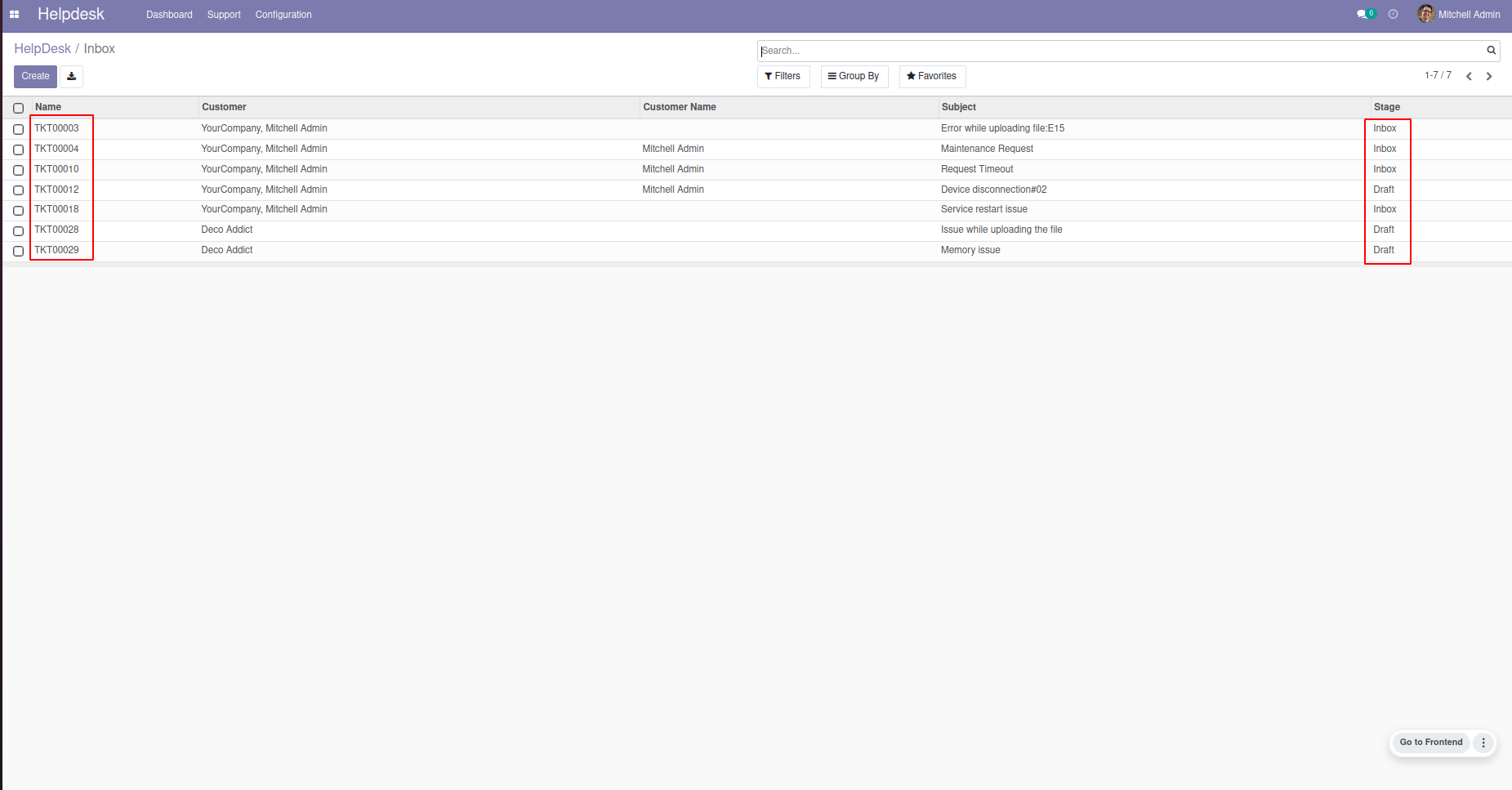
Task: Click Customer Name cell in TKT00010 row
Action: pyautogui.click(x=673, y=169)
